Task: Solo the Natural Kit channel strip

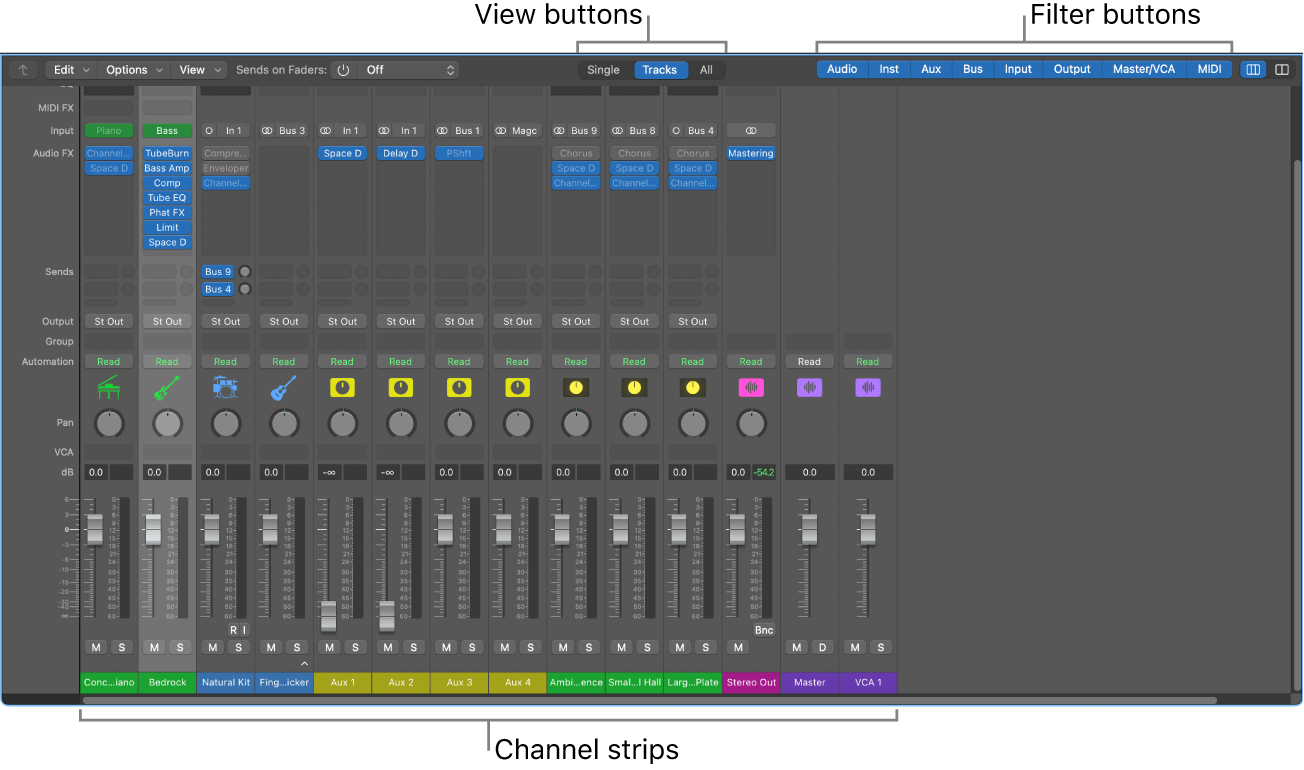Action: (238, 647)
